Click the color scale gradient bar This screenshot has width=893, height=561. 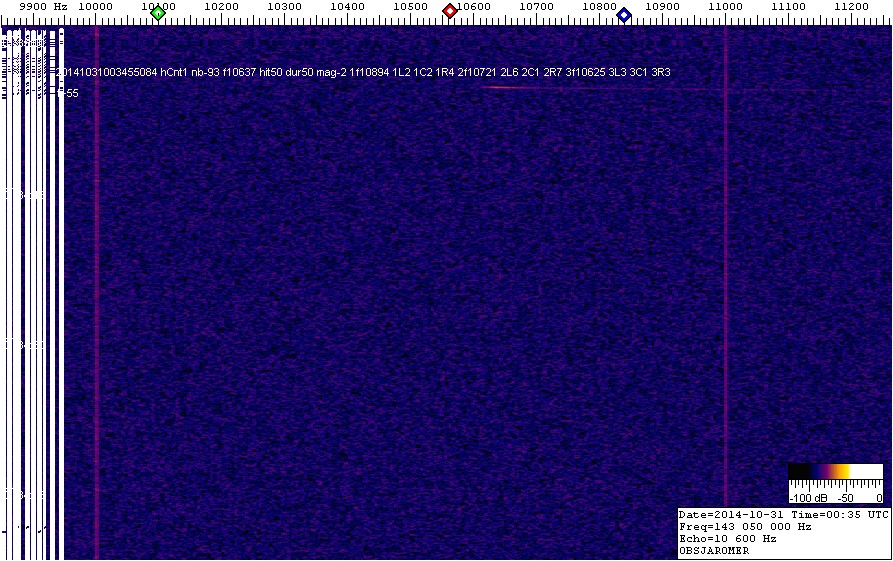click(835, 471)
